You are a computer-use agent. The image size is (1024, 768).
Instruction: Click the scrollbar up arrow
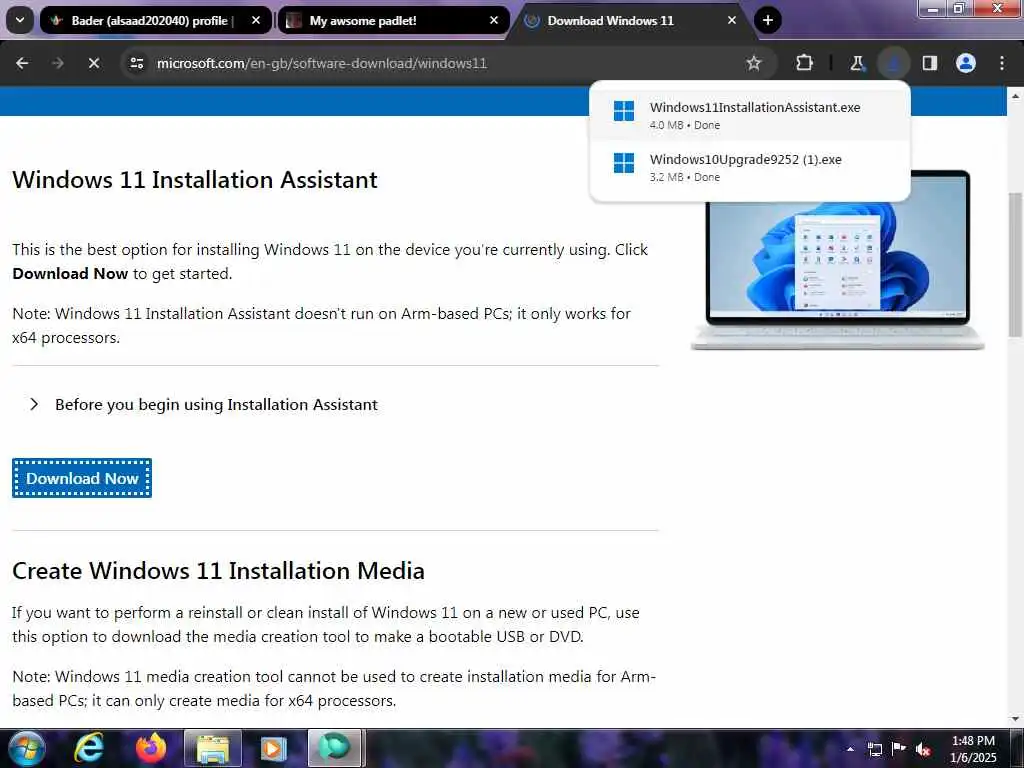pyautogui.click(x=1015, y=96)
